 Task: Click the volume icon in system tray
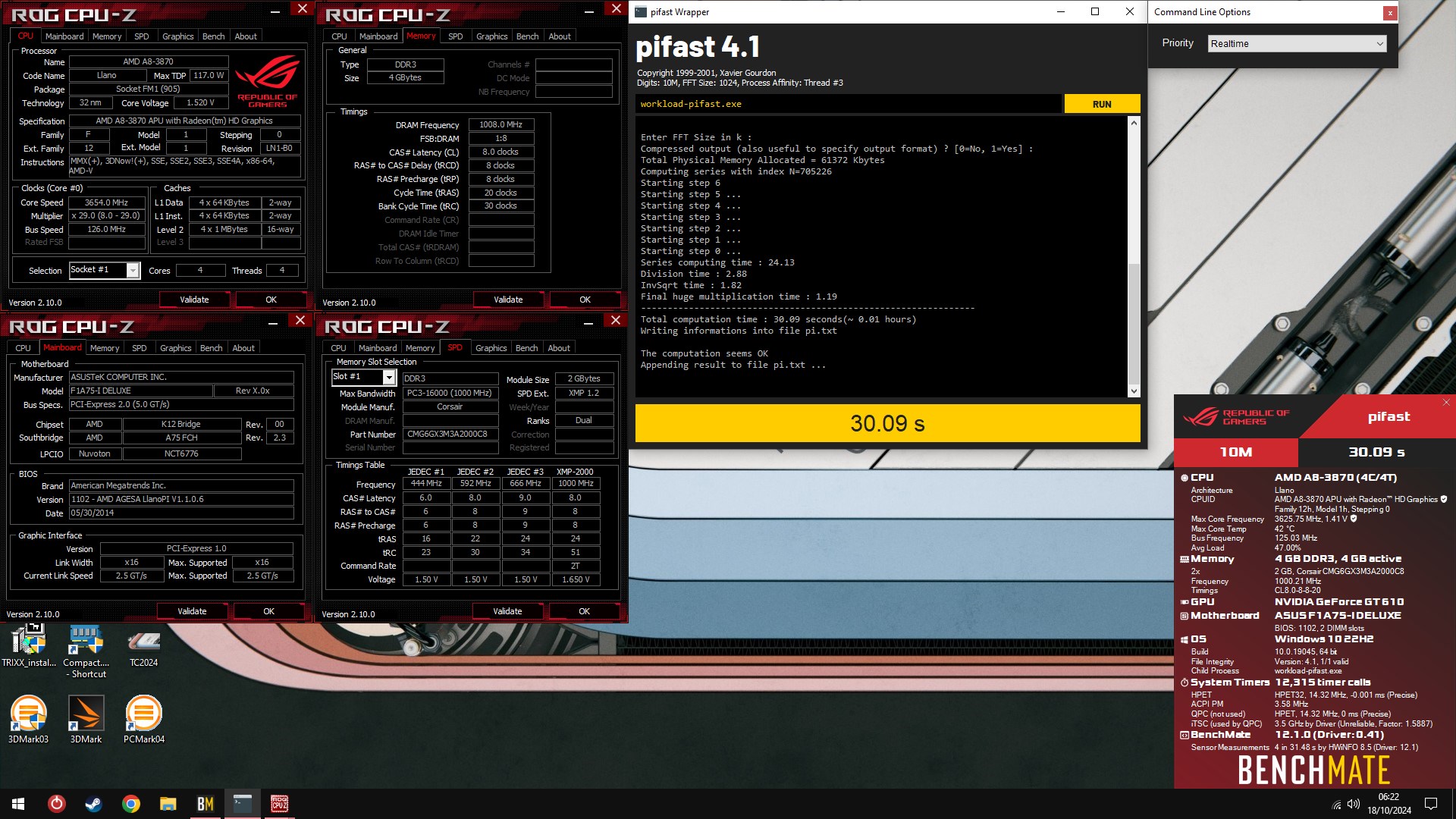coord(1354,804)
